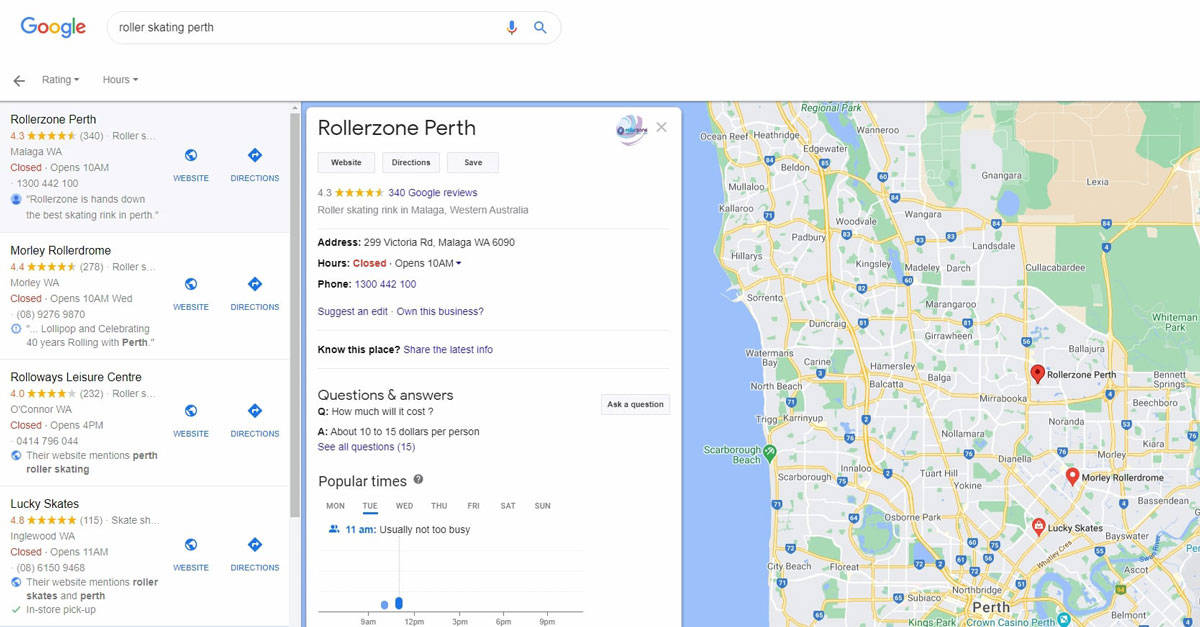Screen dimensions: 1200x627
Task: Click the Rollerzone logo thumbnail
Action: [x=632, y=130]
